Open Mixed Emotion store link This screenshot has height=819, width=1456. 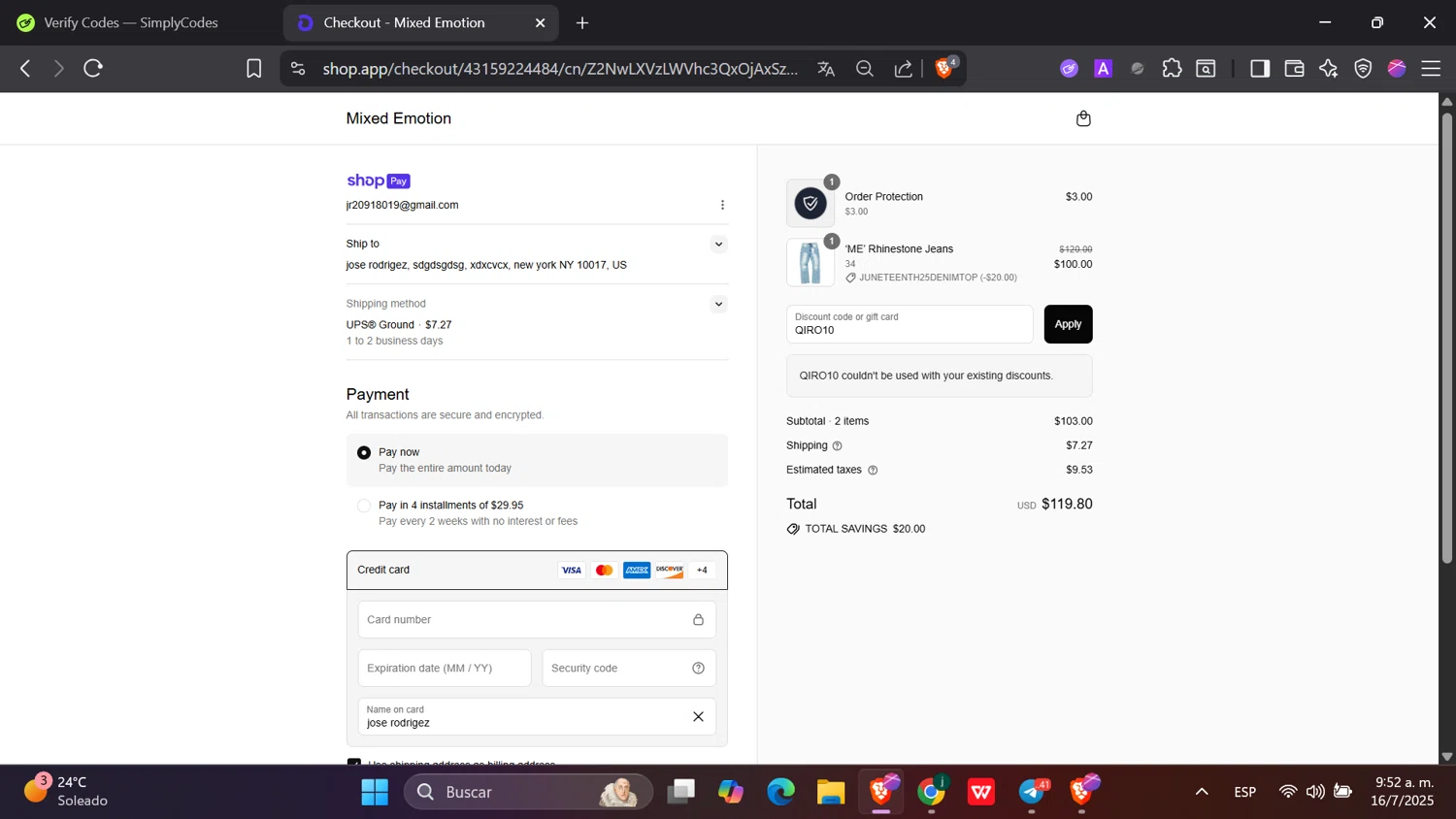click(x=399, y=118)
